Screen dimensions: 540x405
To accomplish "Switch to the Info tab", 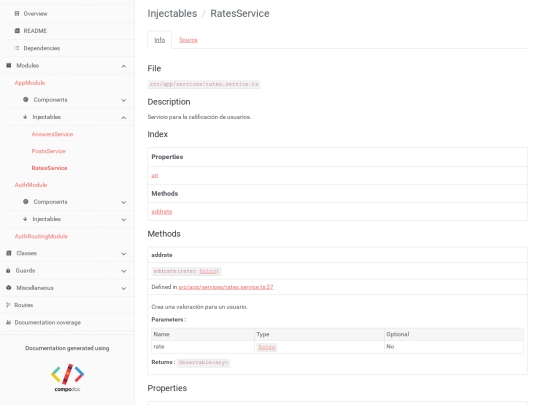I will pyautogui.click(x=159, y=40).
